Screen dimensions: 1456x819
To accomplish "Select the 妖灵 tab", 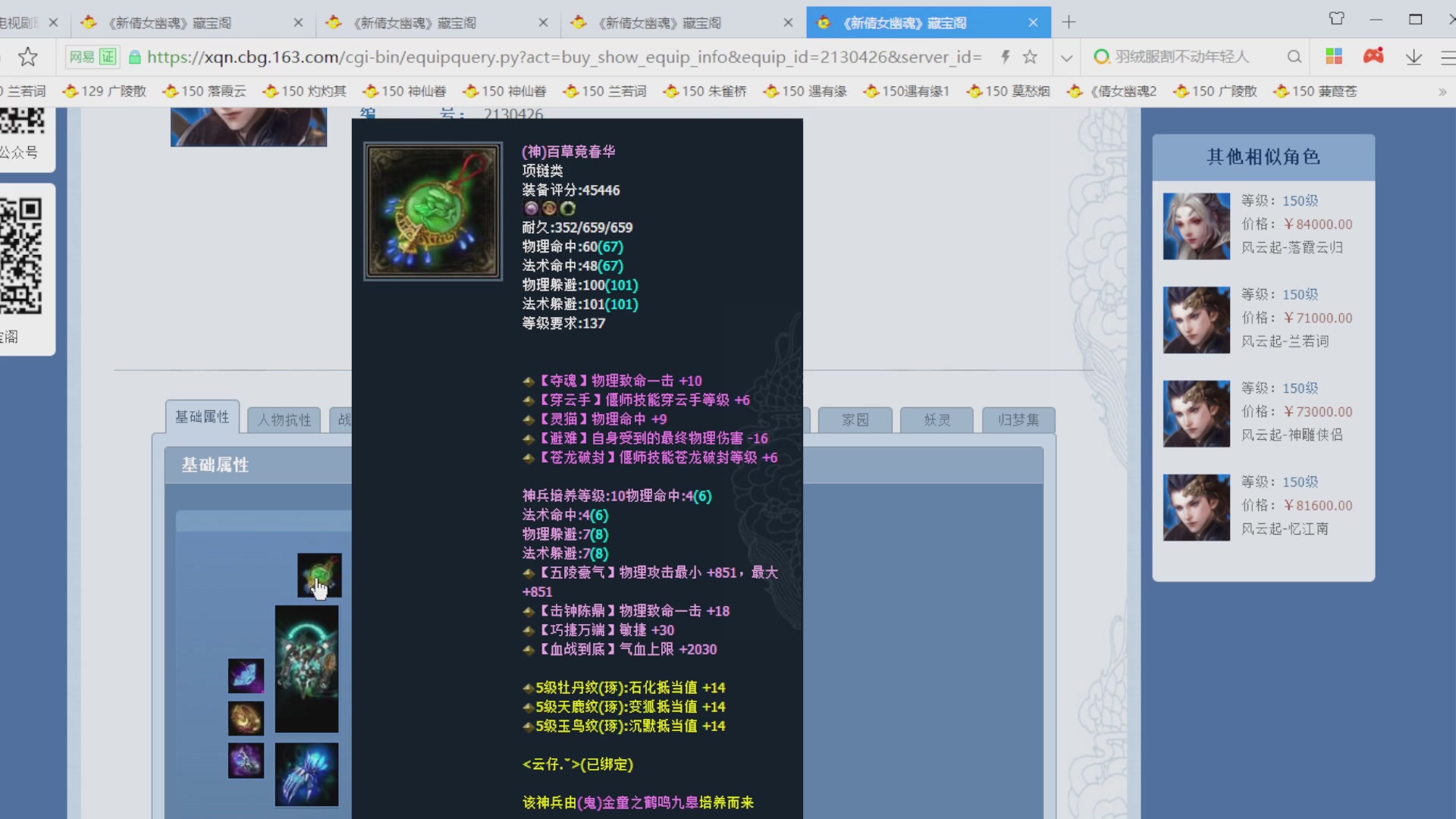I will click(937, 420).
